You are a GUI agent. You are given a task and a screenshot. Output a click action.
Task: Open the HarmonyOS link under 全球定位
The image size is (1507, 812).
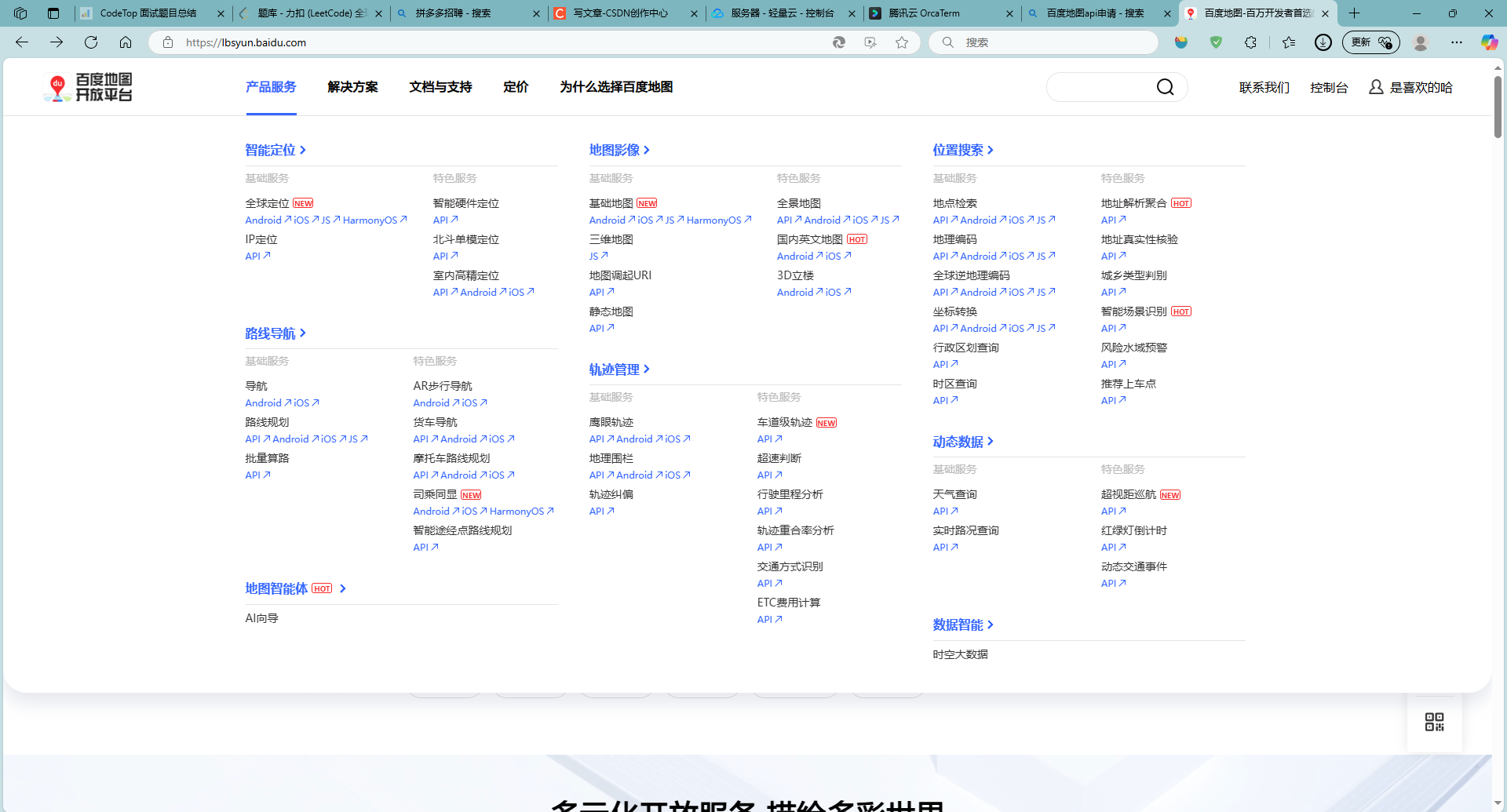374,220
